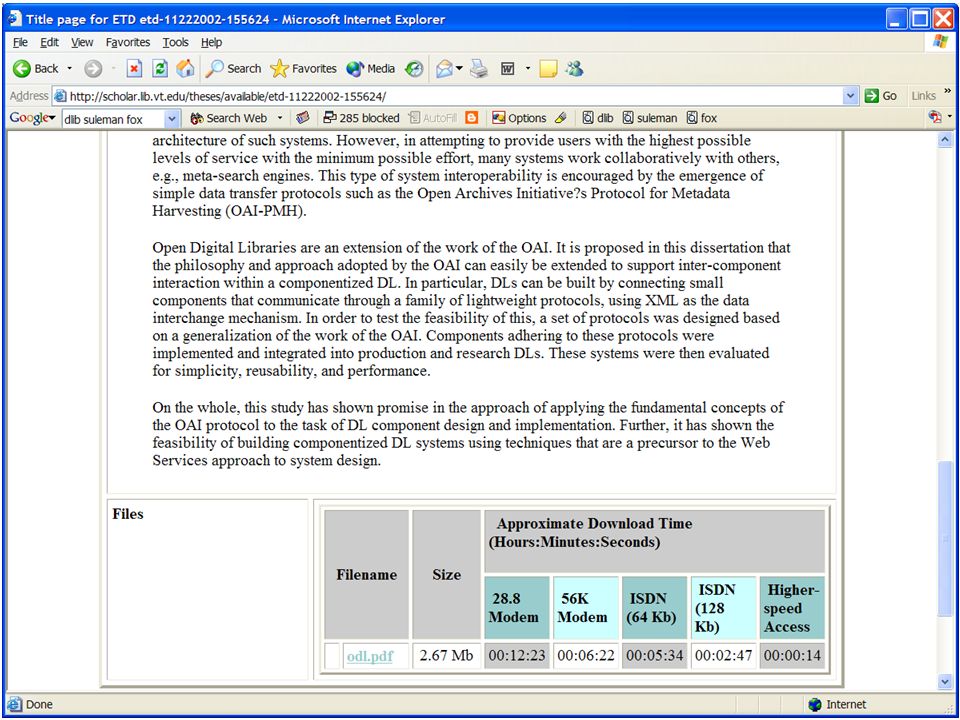Expand the address bar dropdown arrow
Screen dimensions: 960x720
coord(850,96)
